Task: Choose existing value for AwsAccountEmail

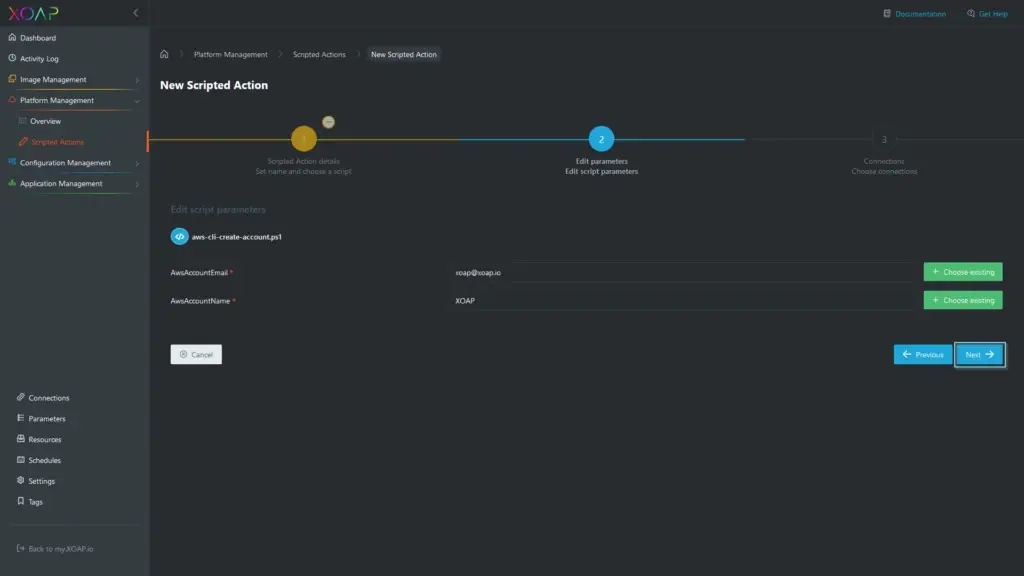Action: [x=963, y=272]
